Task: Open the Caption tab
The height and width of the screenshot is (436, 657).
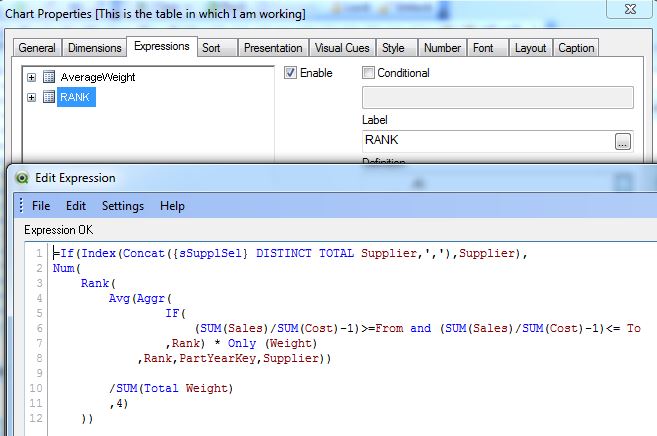Action: 576,48
